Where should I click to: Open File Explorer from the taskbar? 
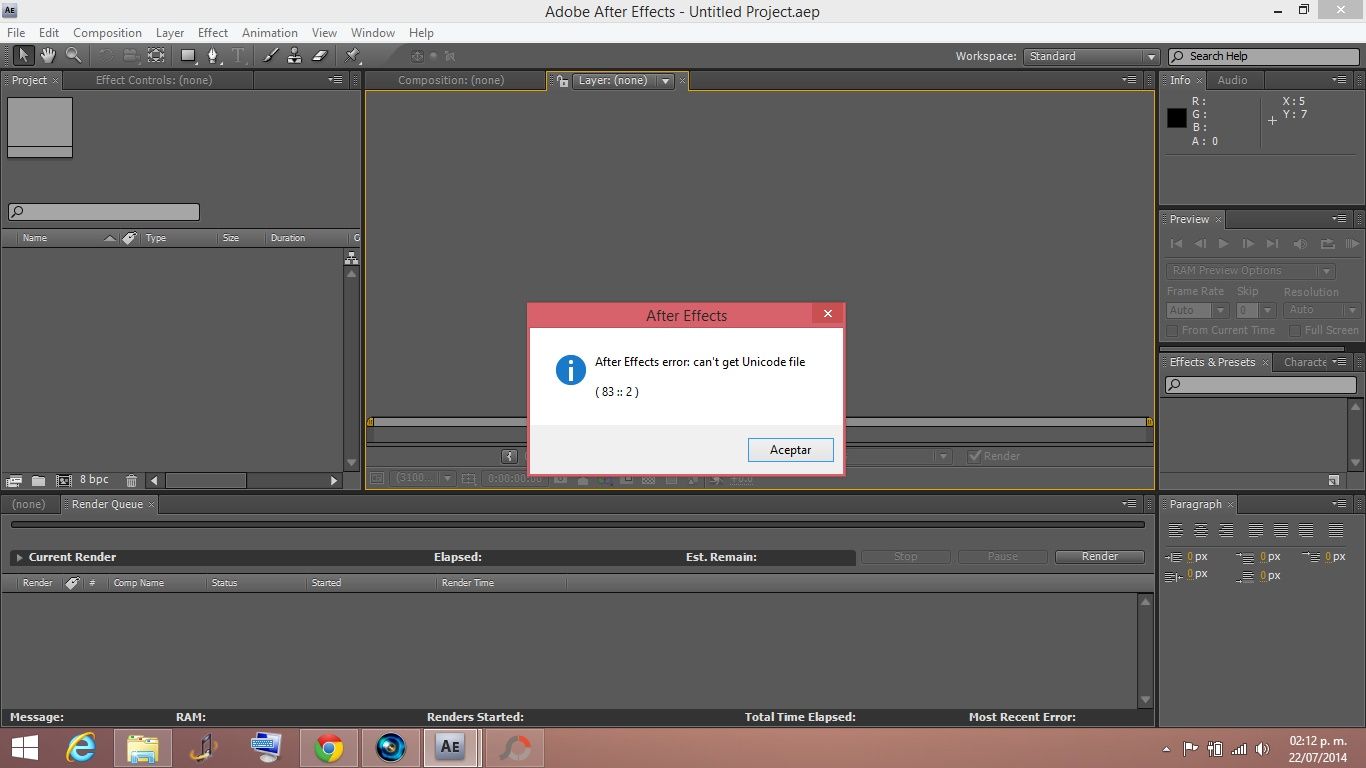(x=143, y=748)
